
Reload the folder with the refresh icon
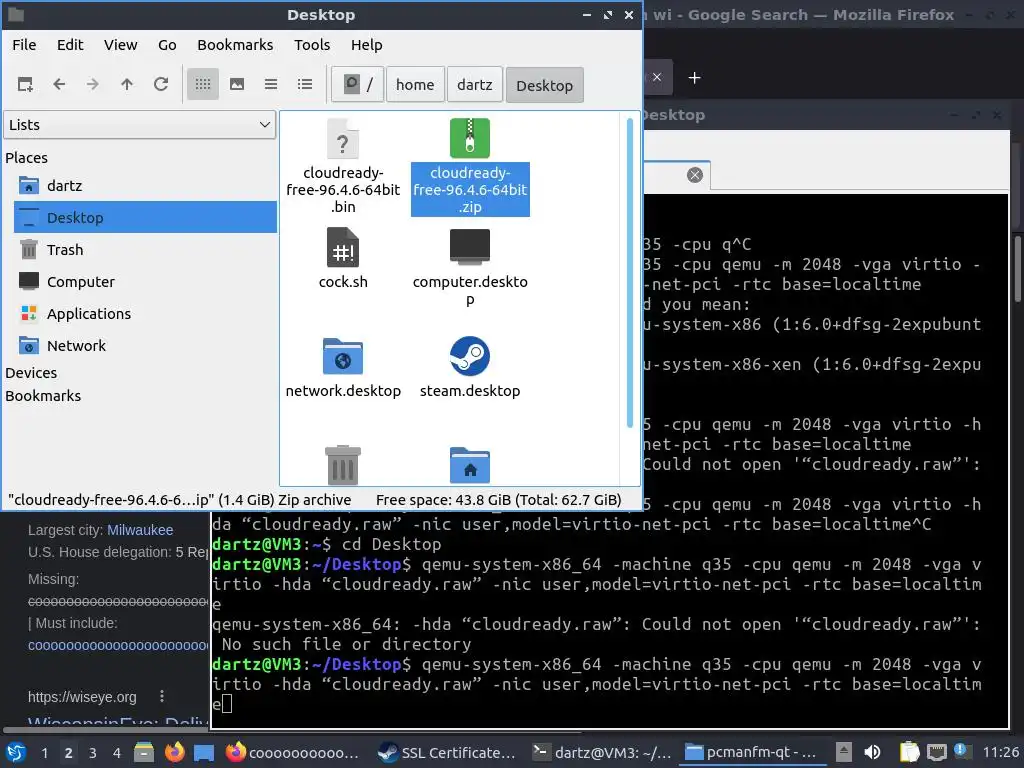161,84
